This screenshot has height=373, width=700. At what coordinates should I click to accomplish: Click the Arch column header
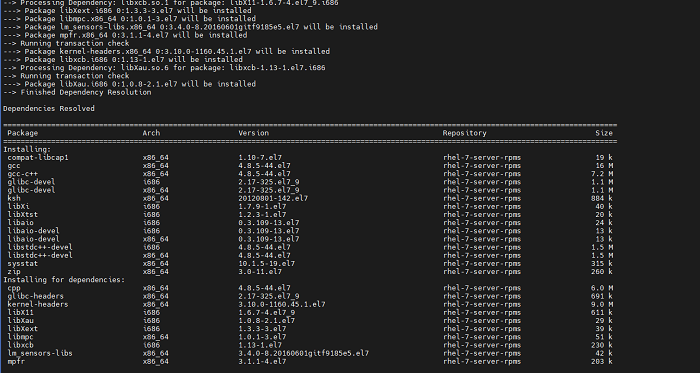[151, 133]
